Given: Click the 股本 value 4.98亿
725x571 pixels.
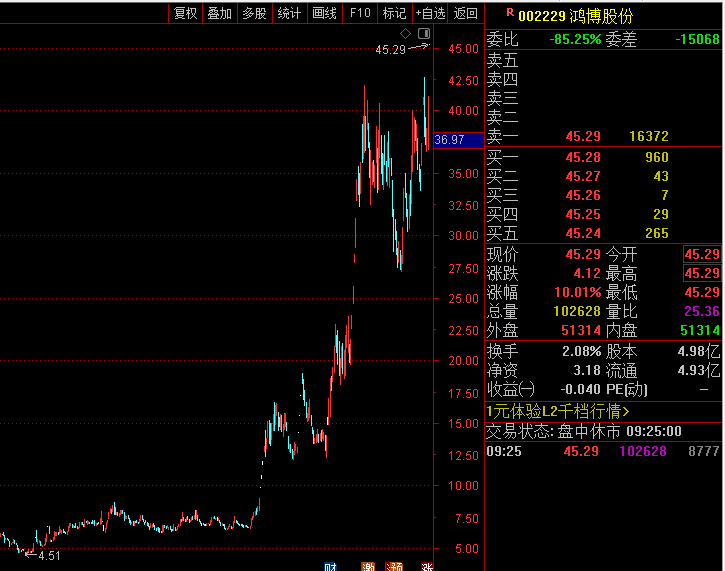Looking at the screenshot, I should click(699, 351).
